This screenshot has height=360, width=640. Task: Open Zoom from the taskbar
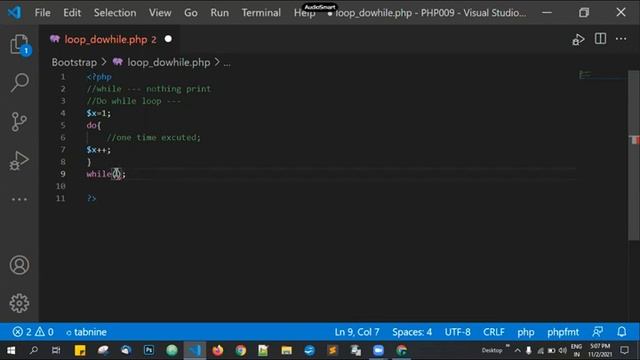[378, 350]
